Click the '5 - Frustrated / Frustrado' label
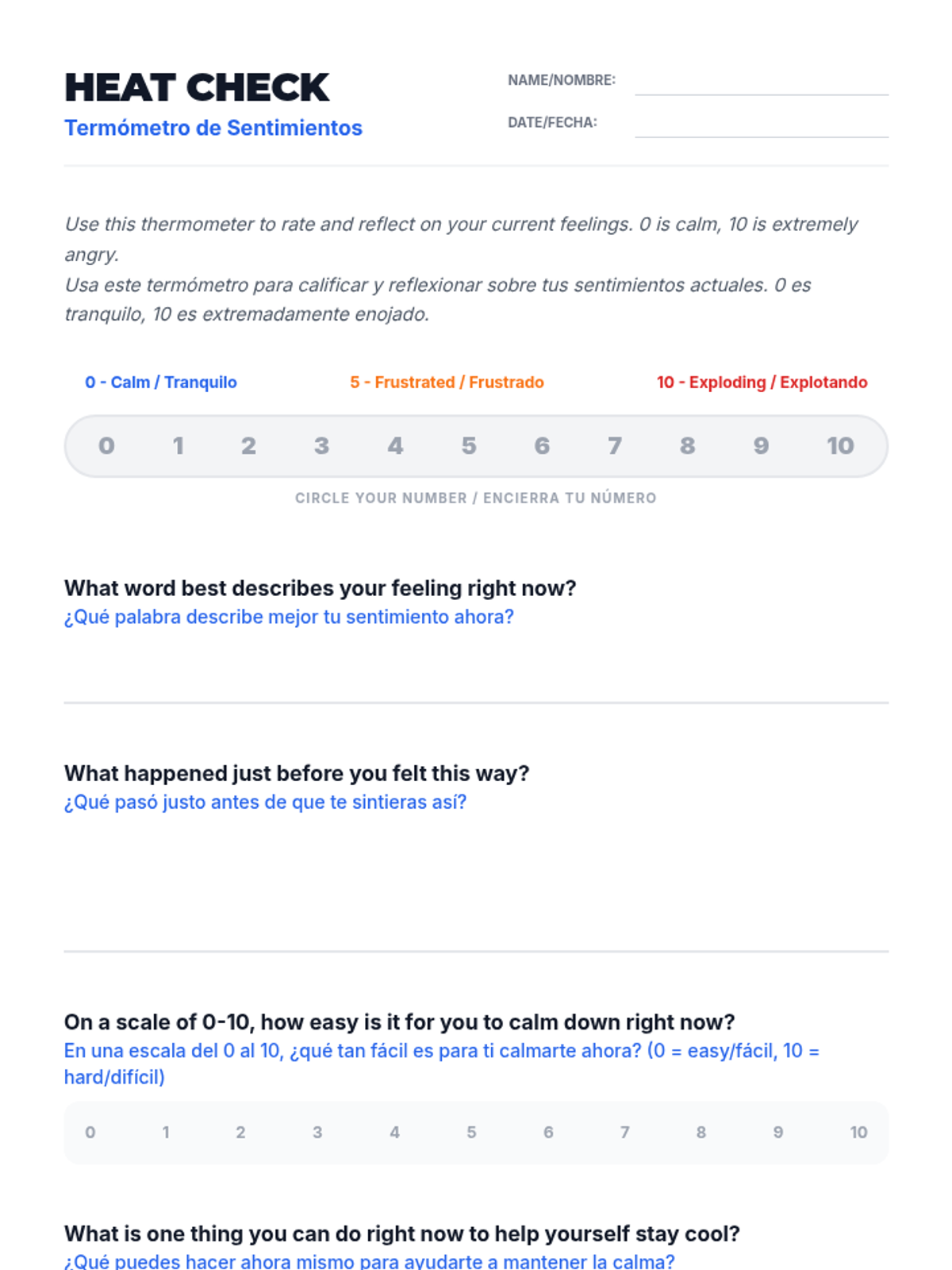Image resolution: width=952 pixels, height=1270 pixels. (447, 383)
